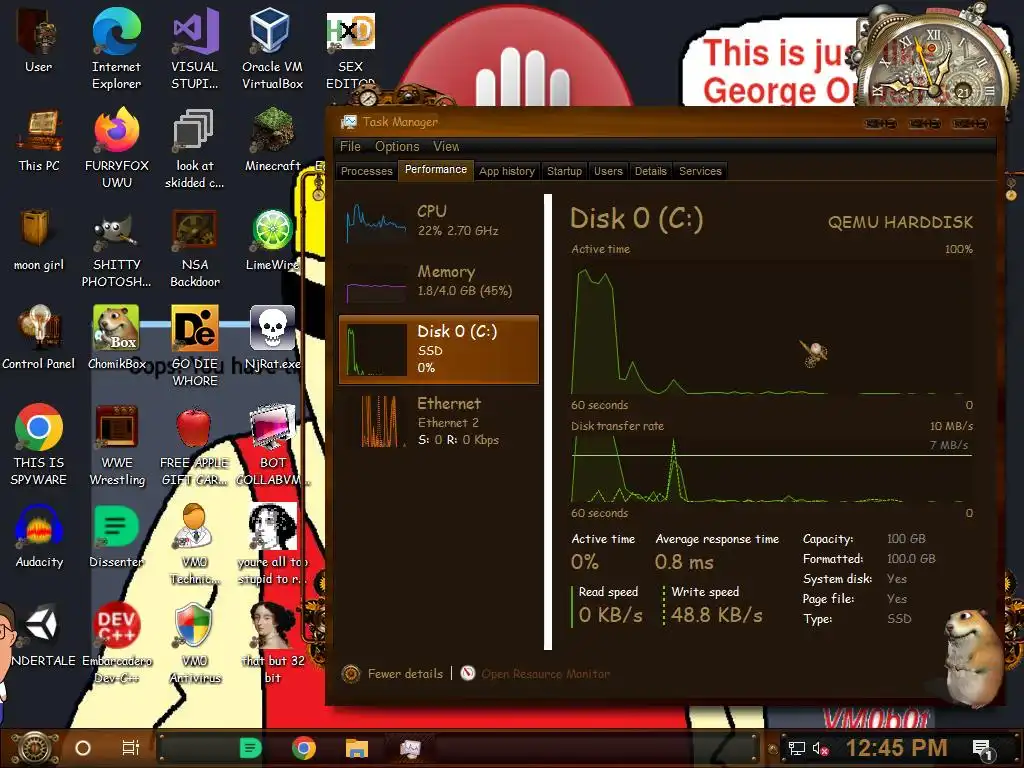
Task: Launch the LimeWire icon
Action: click(x=272, y=240)
